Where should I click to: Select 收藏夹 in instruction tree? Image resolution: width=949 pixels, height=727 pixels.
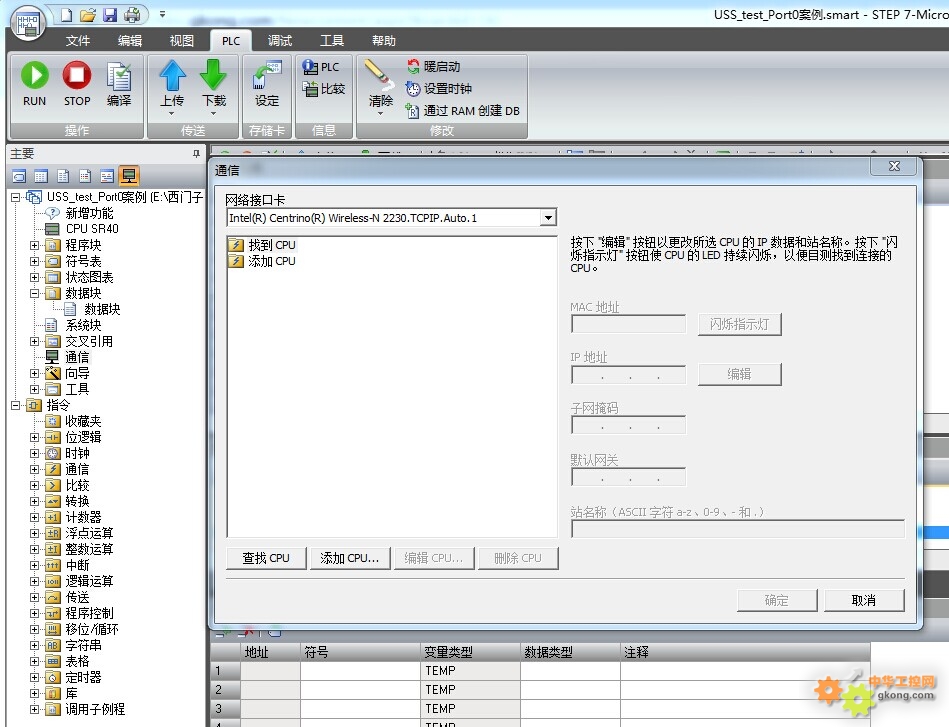click(x=83, y=421)
